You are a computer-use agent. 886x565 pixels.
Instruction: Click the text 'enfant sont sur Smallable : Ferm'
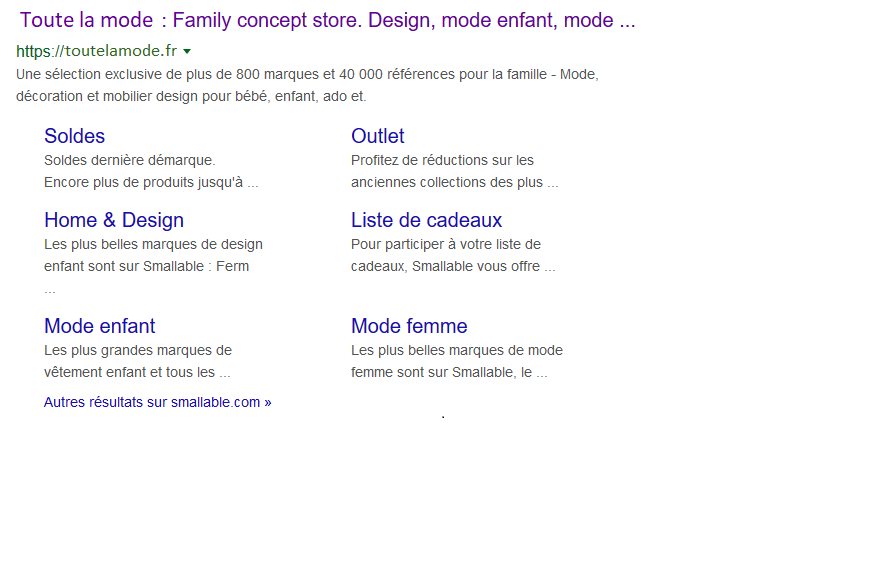146,266
